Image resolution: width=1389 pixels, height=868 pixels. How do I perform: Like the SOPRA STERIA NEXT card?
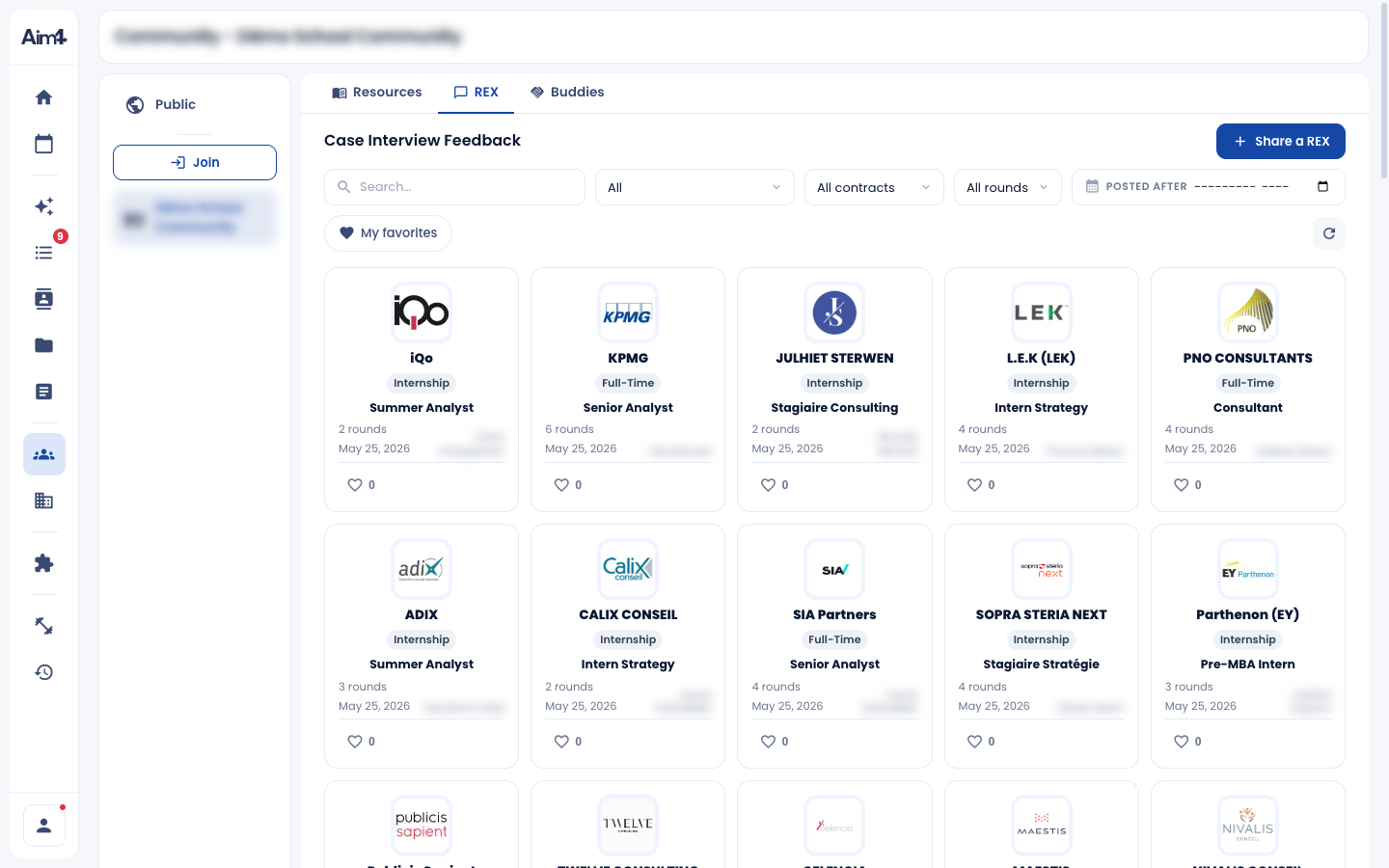[x=974, y=742]
